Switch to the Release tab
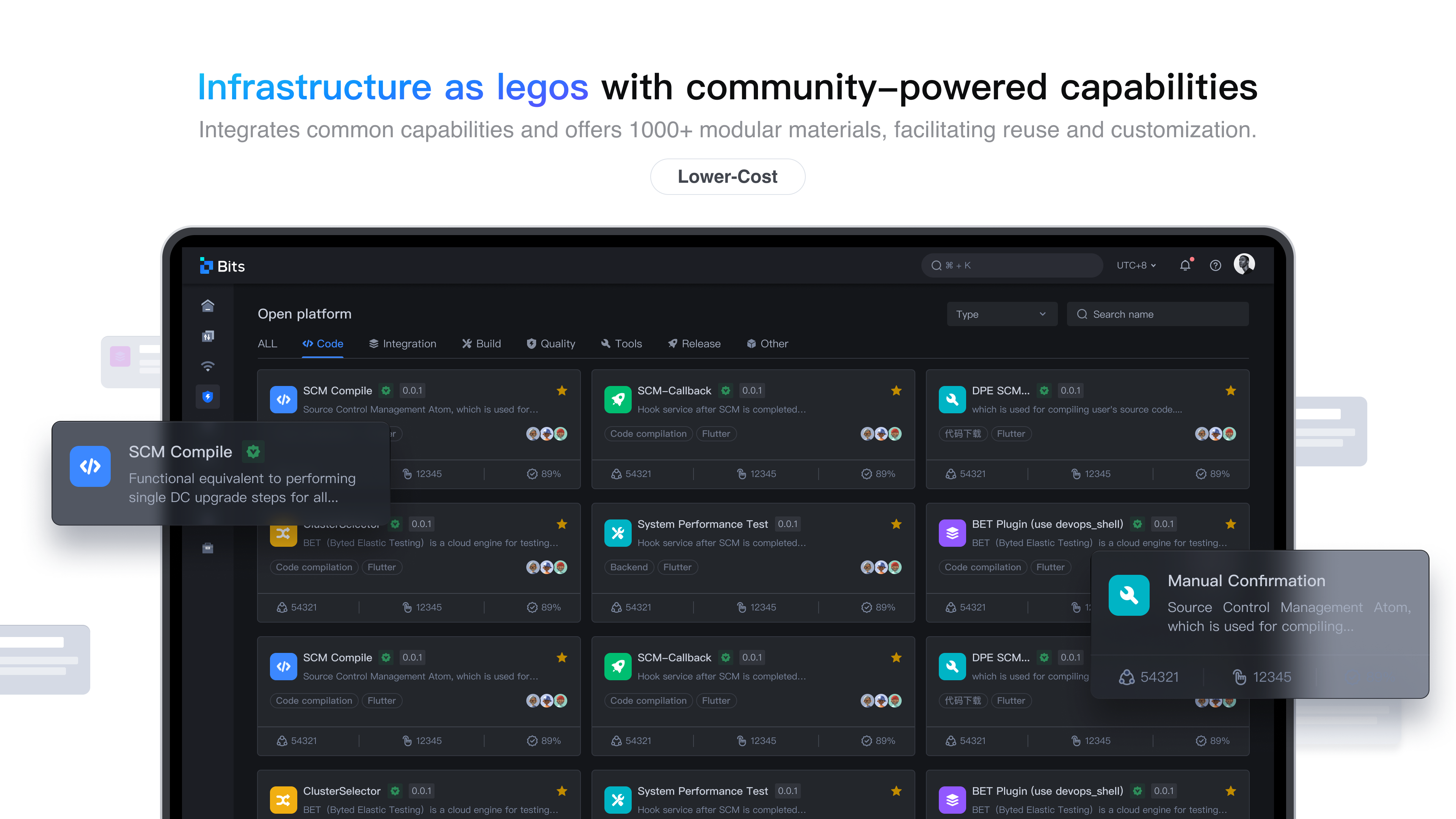The height and width of the screenshot is (819, 1456). pyautogui.click(x=694, y=344)
